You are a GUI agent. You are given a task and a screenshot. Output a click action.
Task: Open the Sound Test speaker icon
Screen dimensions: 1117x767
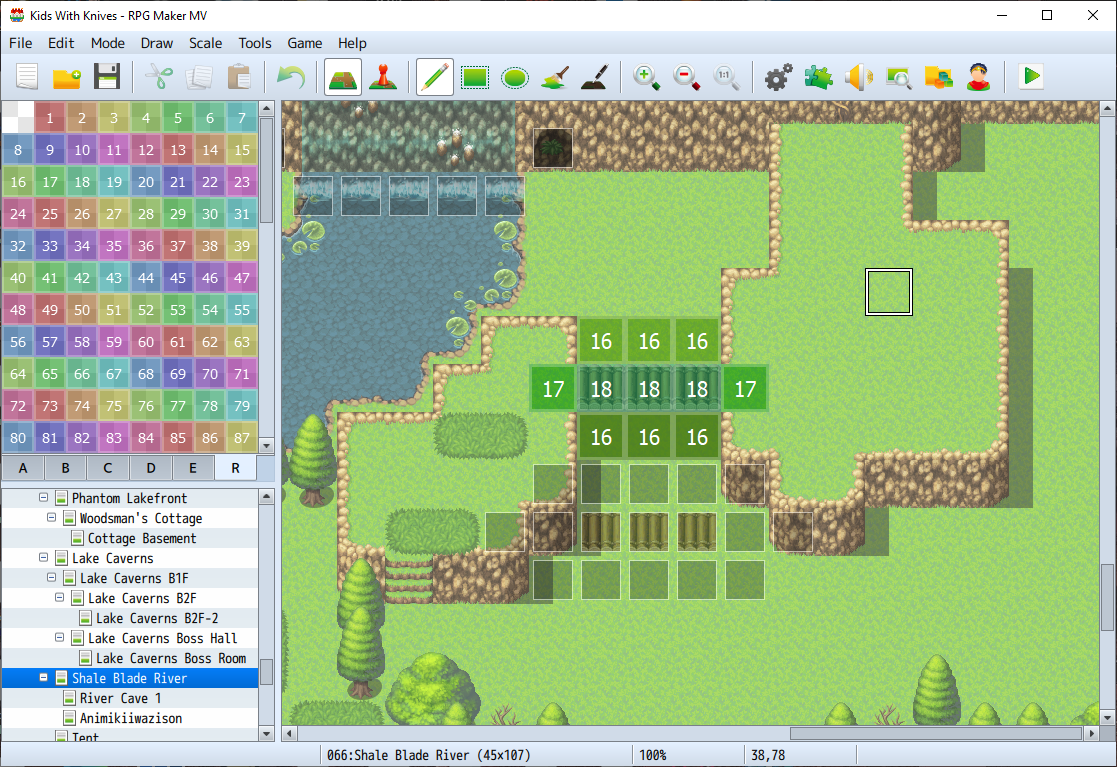point(858,77)
